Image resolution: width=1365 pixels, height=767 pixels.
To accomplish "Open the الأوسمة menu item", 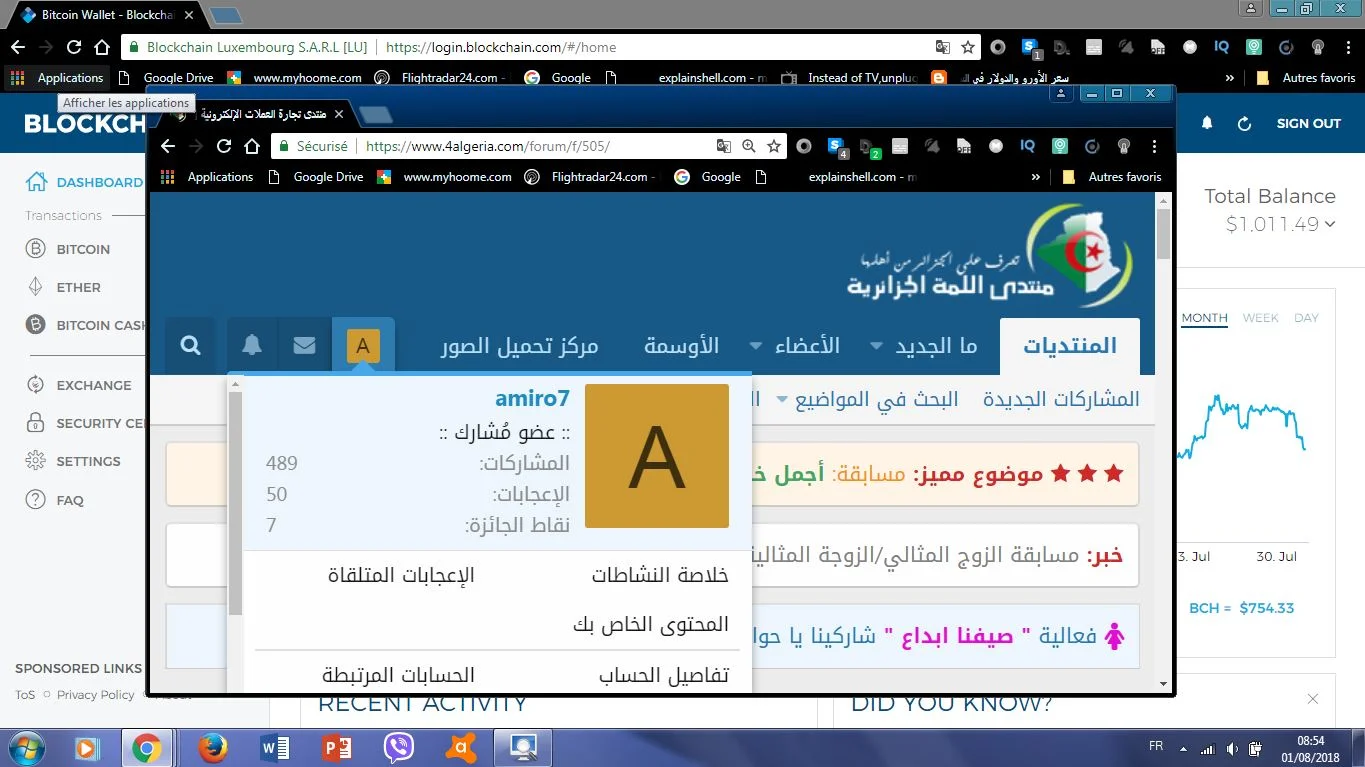I will coord(681,346).
